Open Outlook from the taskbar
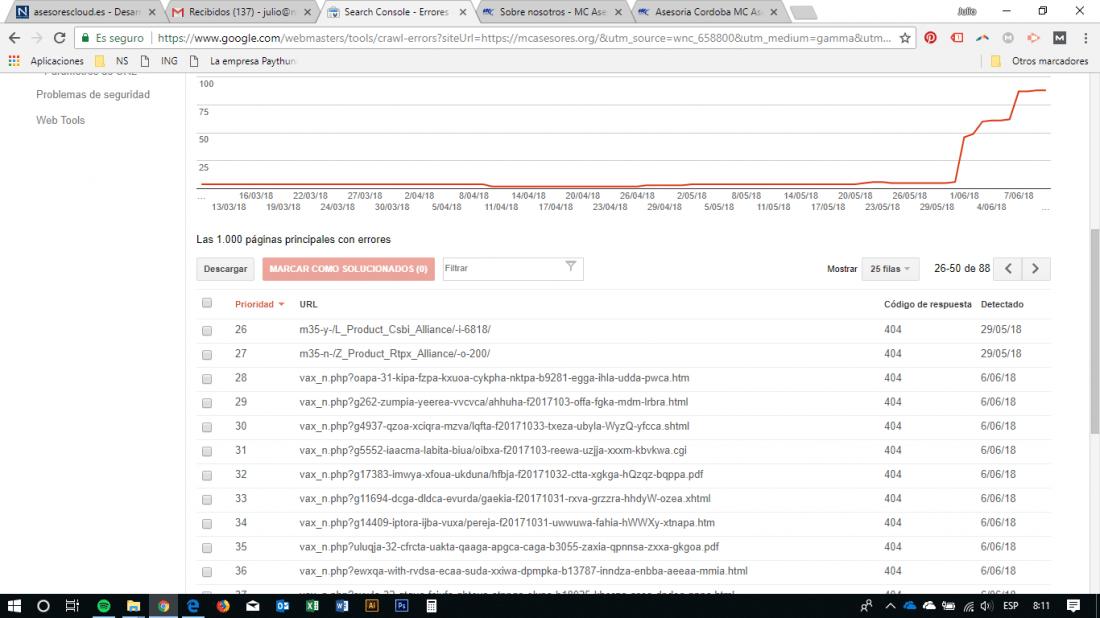The height and width of the screenshot is (618, 1100). (283, 605)
